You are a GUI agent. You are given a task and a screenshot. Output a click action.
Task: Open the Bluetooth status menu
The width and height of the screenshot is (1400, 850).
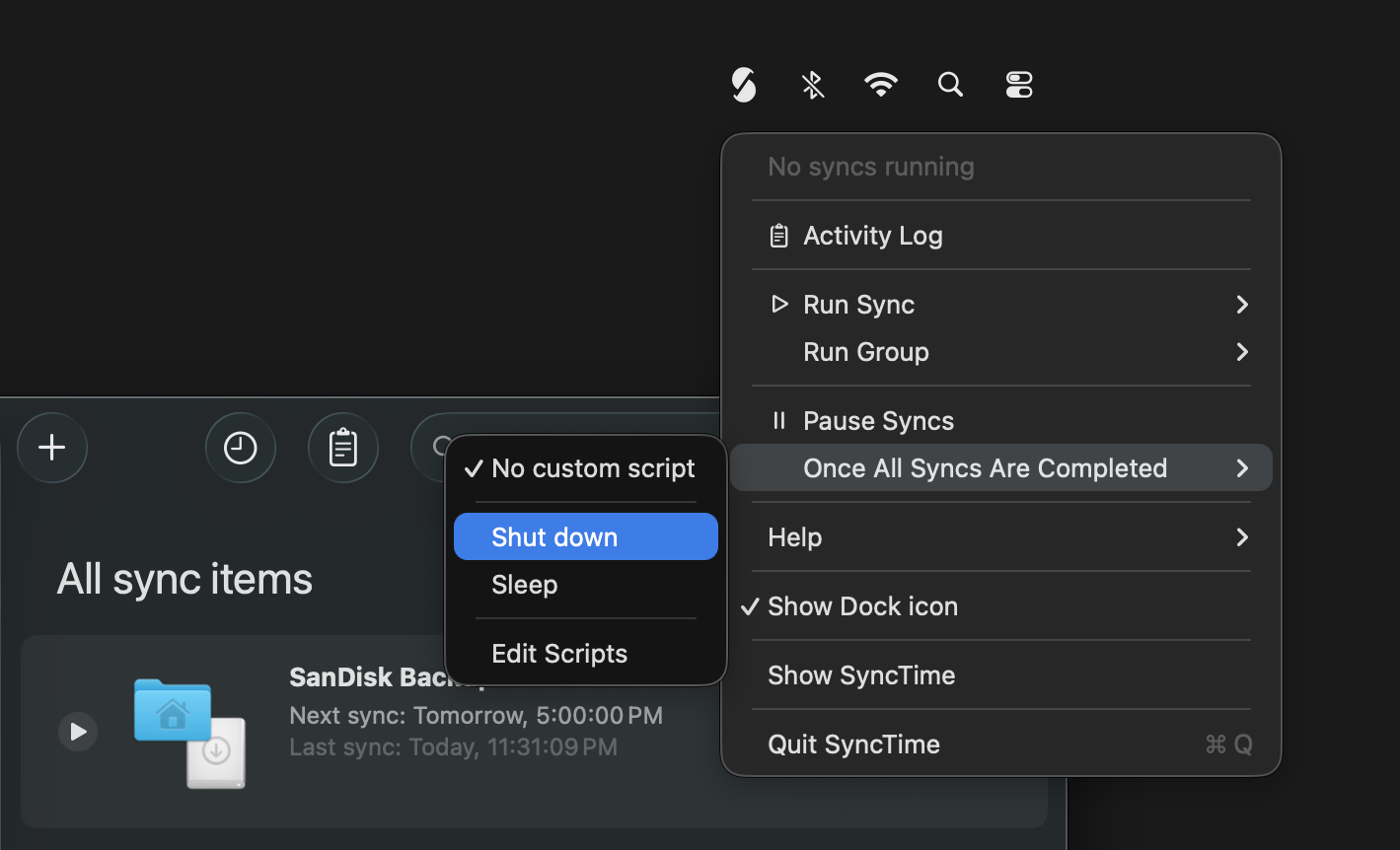coord(812,85)
